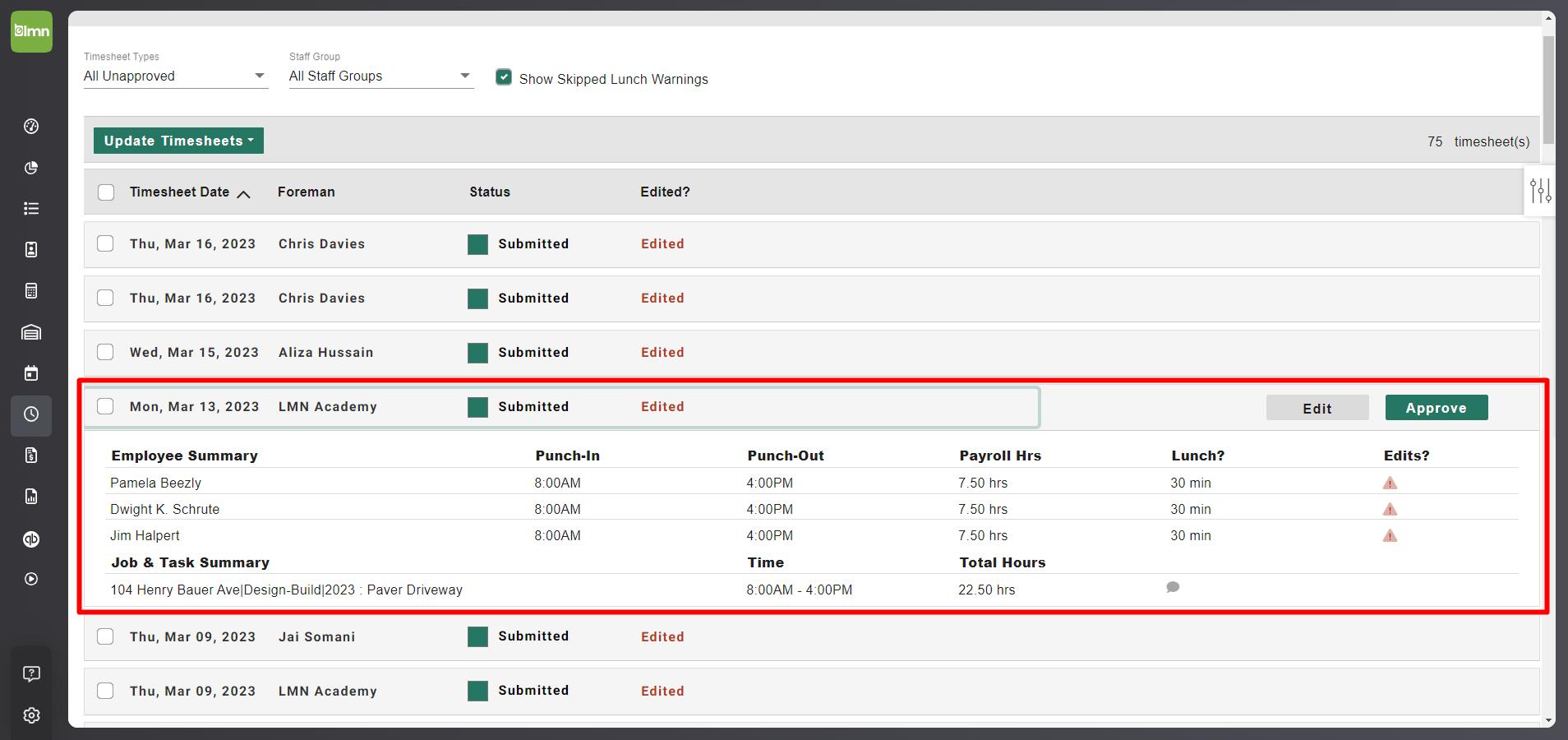This screenshot has width=1568, height=740.
Task: Open the calendar icon in sidebar
Action: pyautogui.click(x=31, y=373)
